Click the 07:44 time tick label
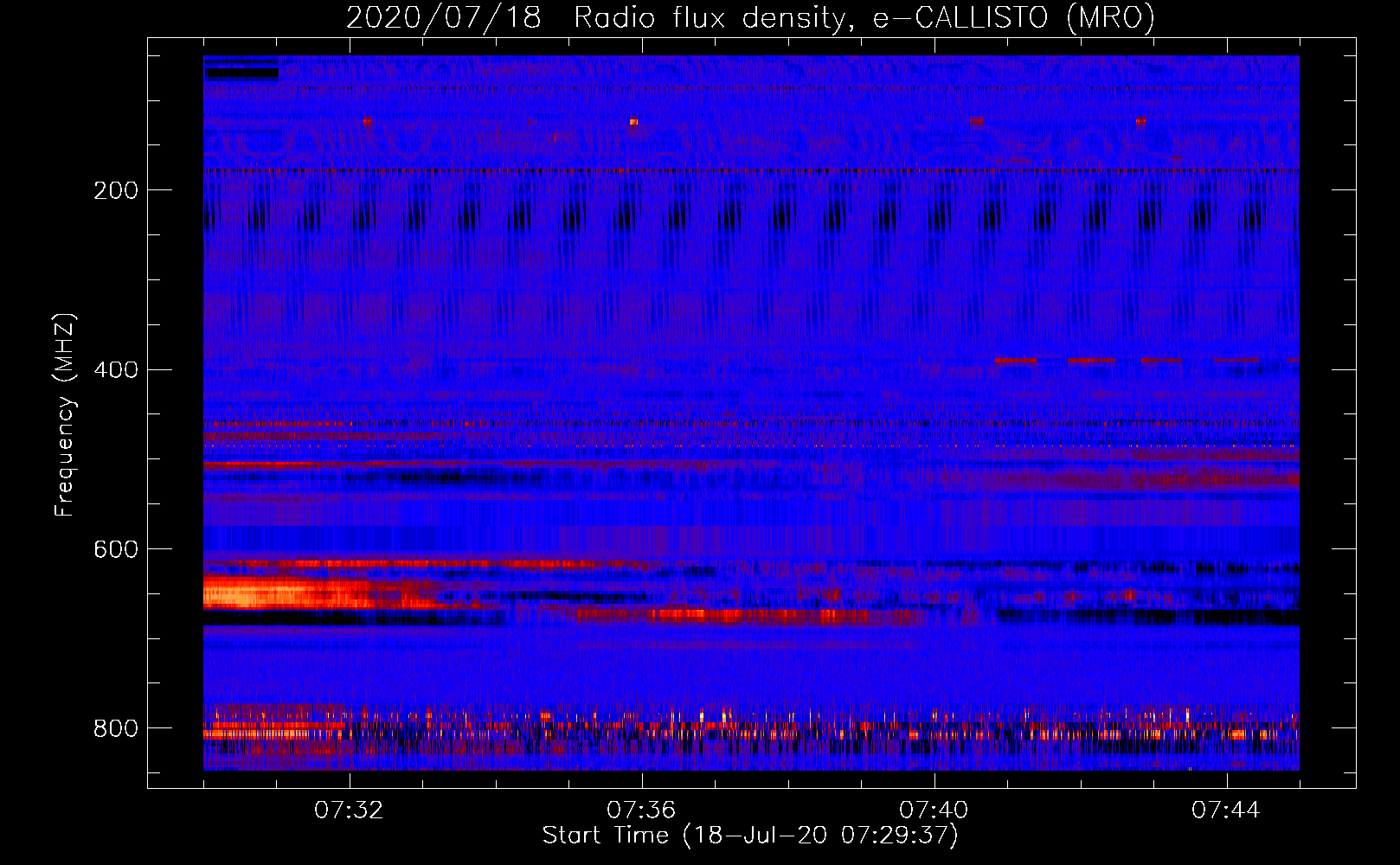This screenshot has height=865, width=1400. pos(1226,811)
